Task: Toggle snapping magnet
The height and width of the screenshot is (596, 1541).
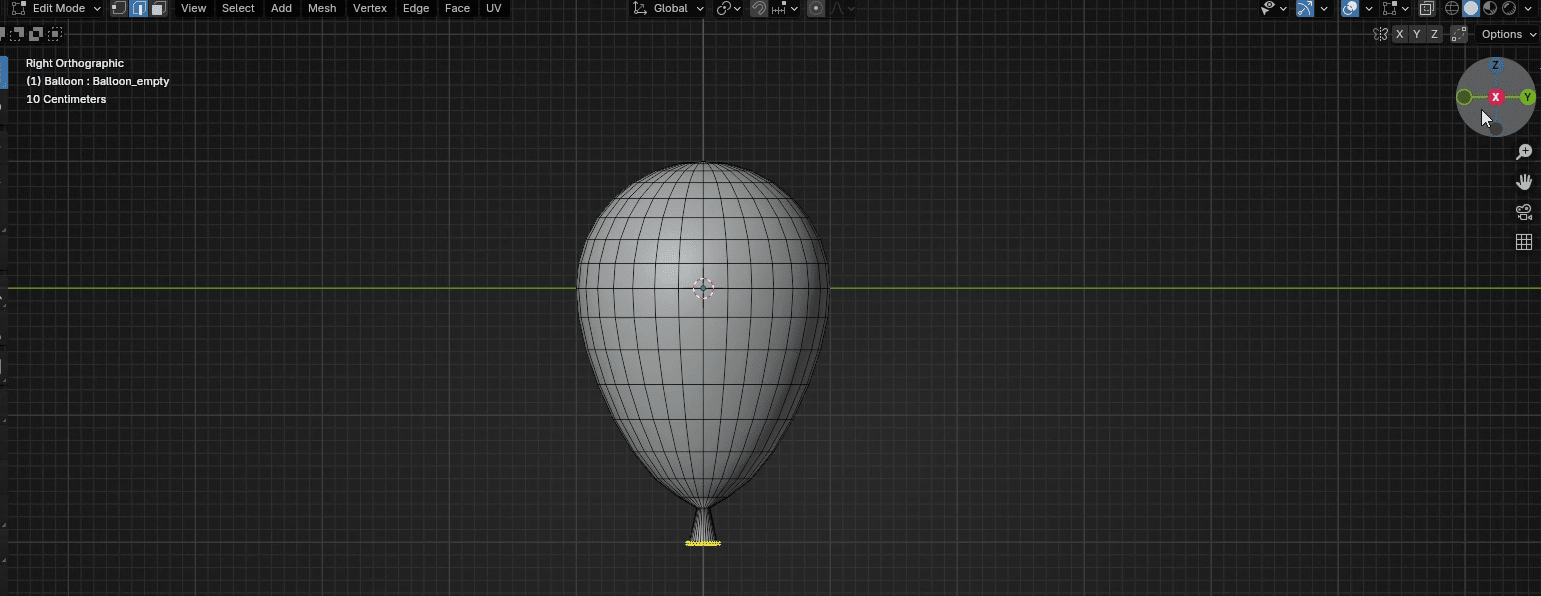Action: click(759, 8)
